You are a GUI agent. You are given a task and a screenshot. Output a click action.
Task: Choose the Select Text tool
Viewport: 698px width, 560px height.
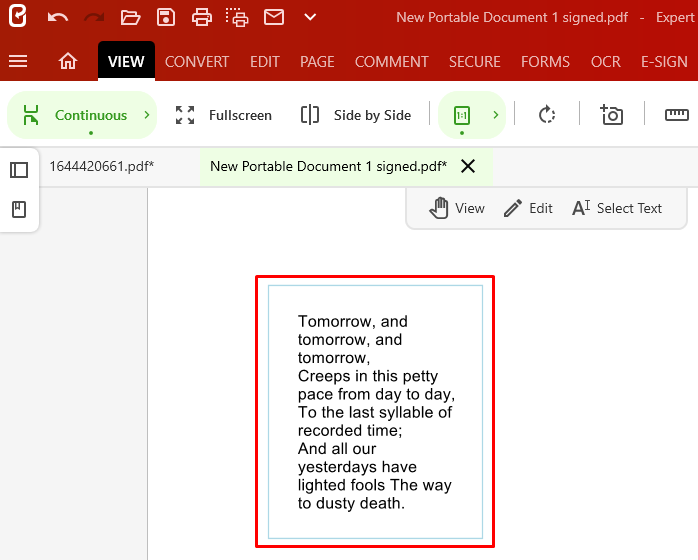pos(617,208)
